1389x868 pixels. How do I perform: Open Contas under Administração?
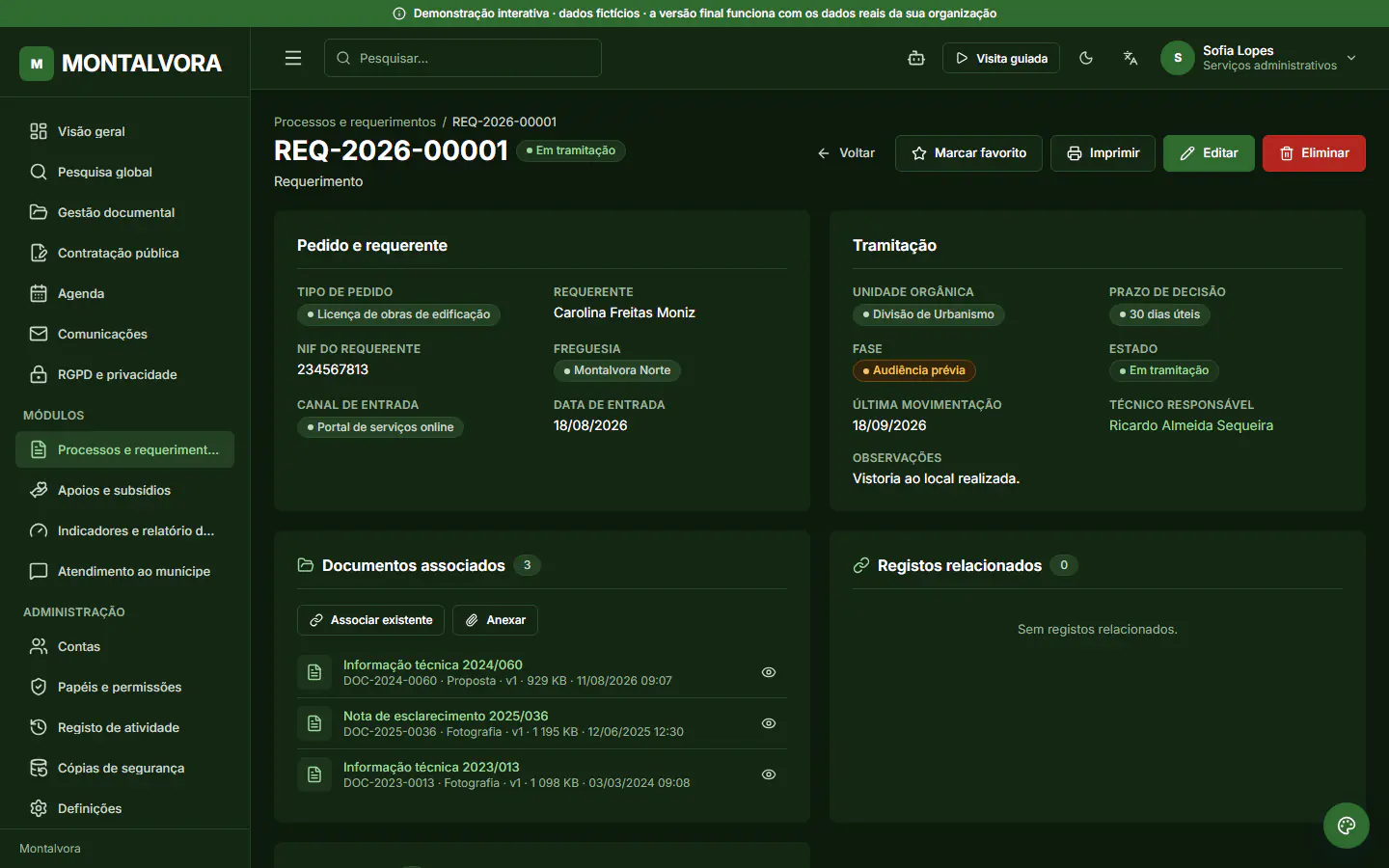(x=124, y=646)
